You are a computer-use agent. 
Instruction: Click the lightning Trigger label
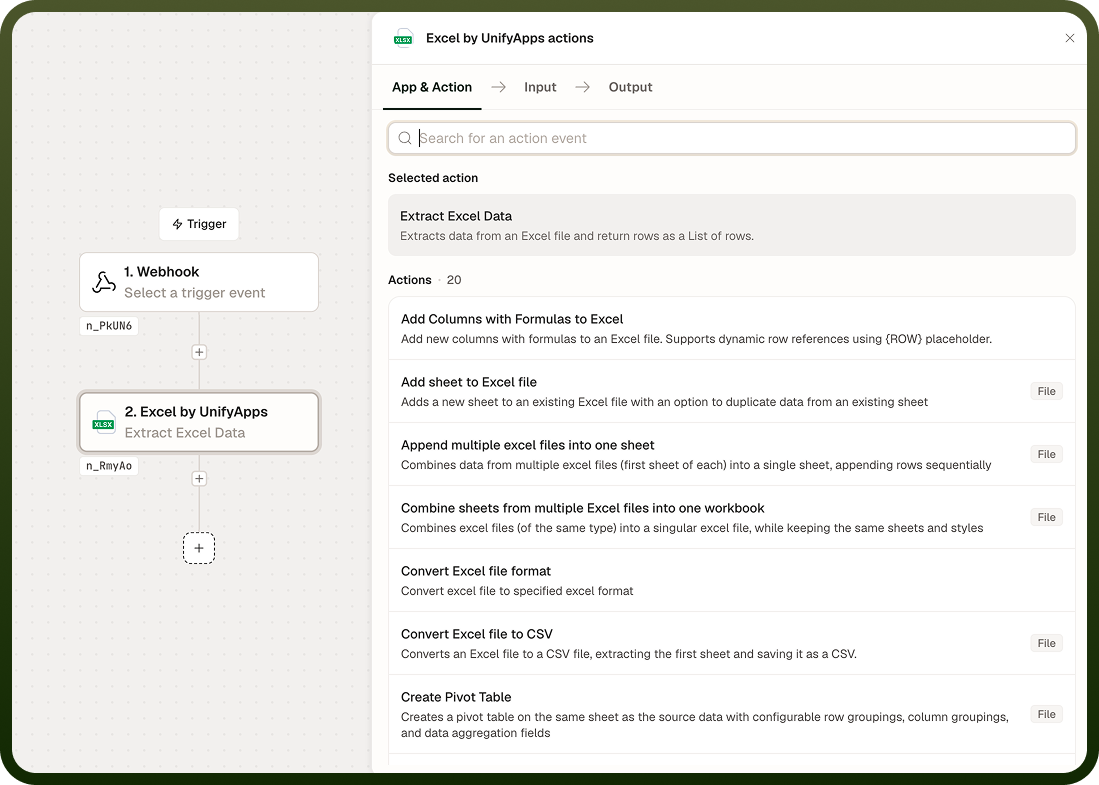point(199,224)
